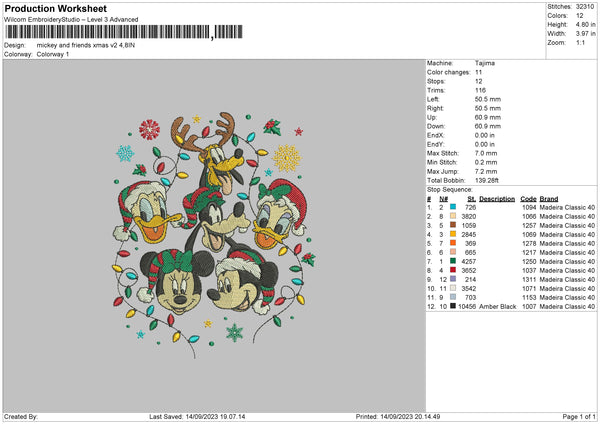
Task: Click the lavender swatch for code 1311
Action: [x=453, y=279]
